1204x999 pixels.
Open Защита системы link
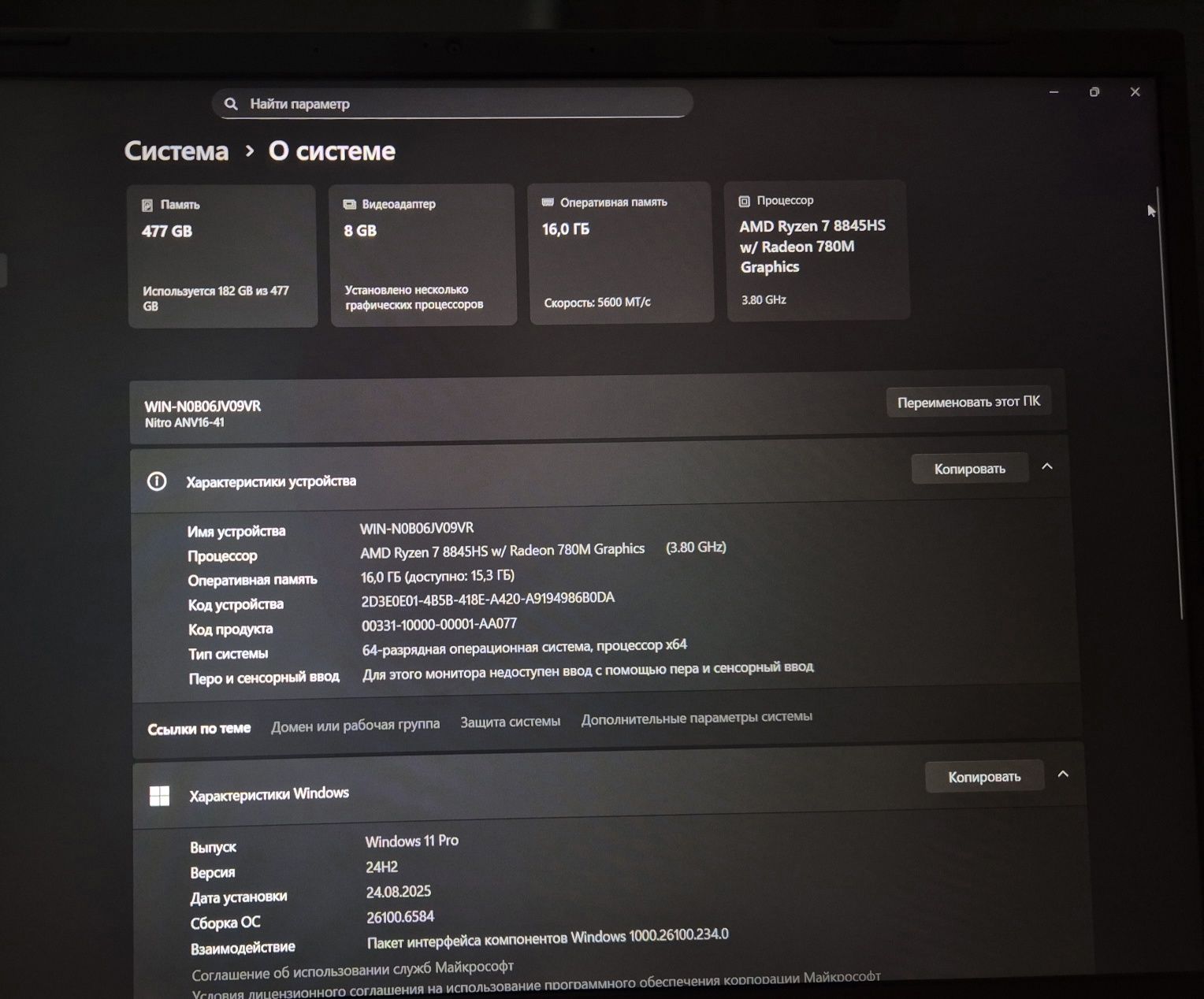tap(511, 722)
